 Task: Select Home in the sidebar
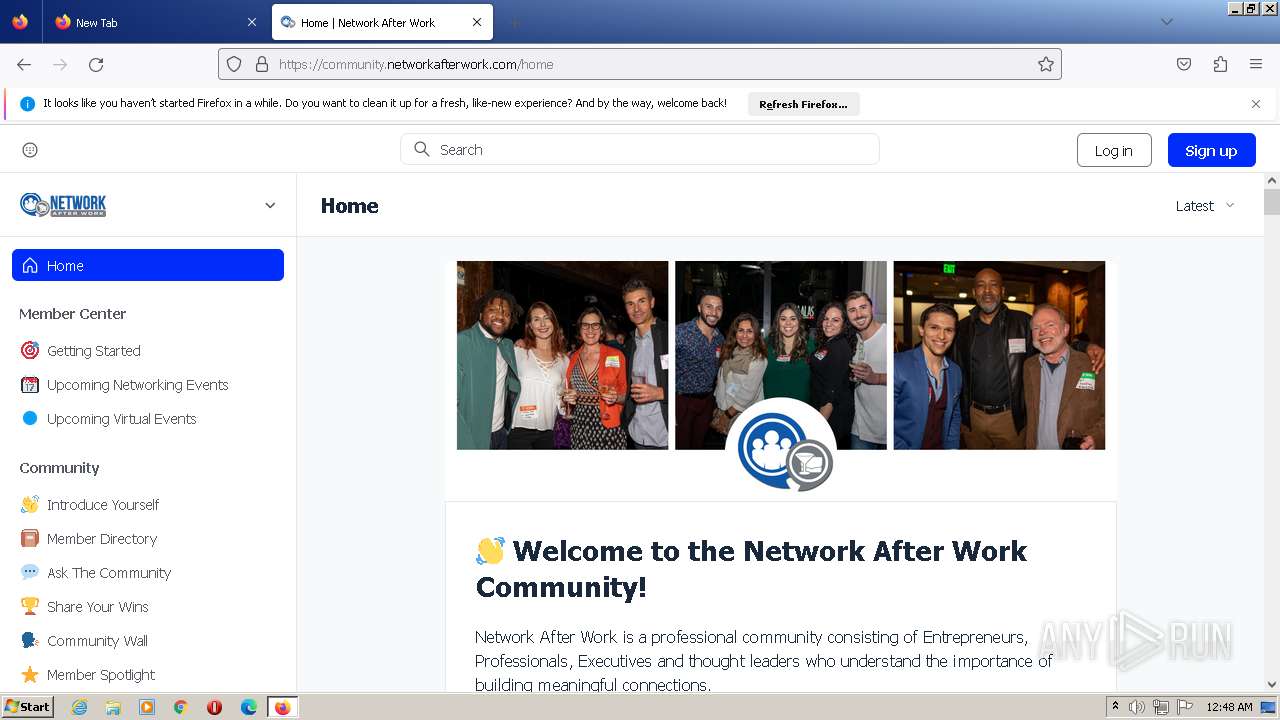point(148,265)
